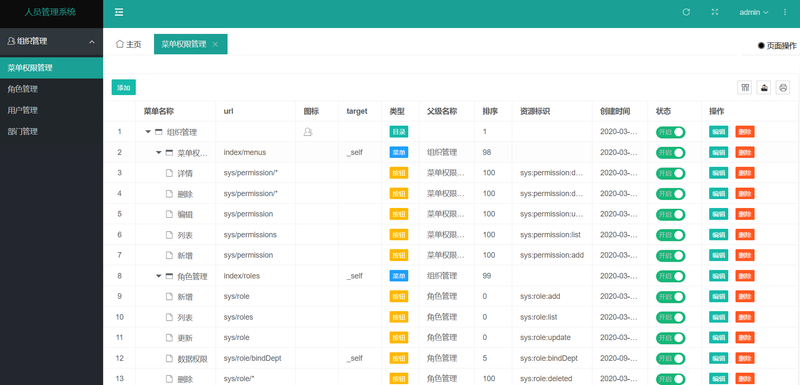Click the window icon before 组织管理 in row 1
The width and height of the screenshot is (800, 385).
pyautogui.click(x=159, y=132)
